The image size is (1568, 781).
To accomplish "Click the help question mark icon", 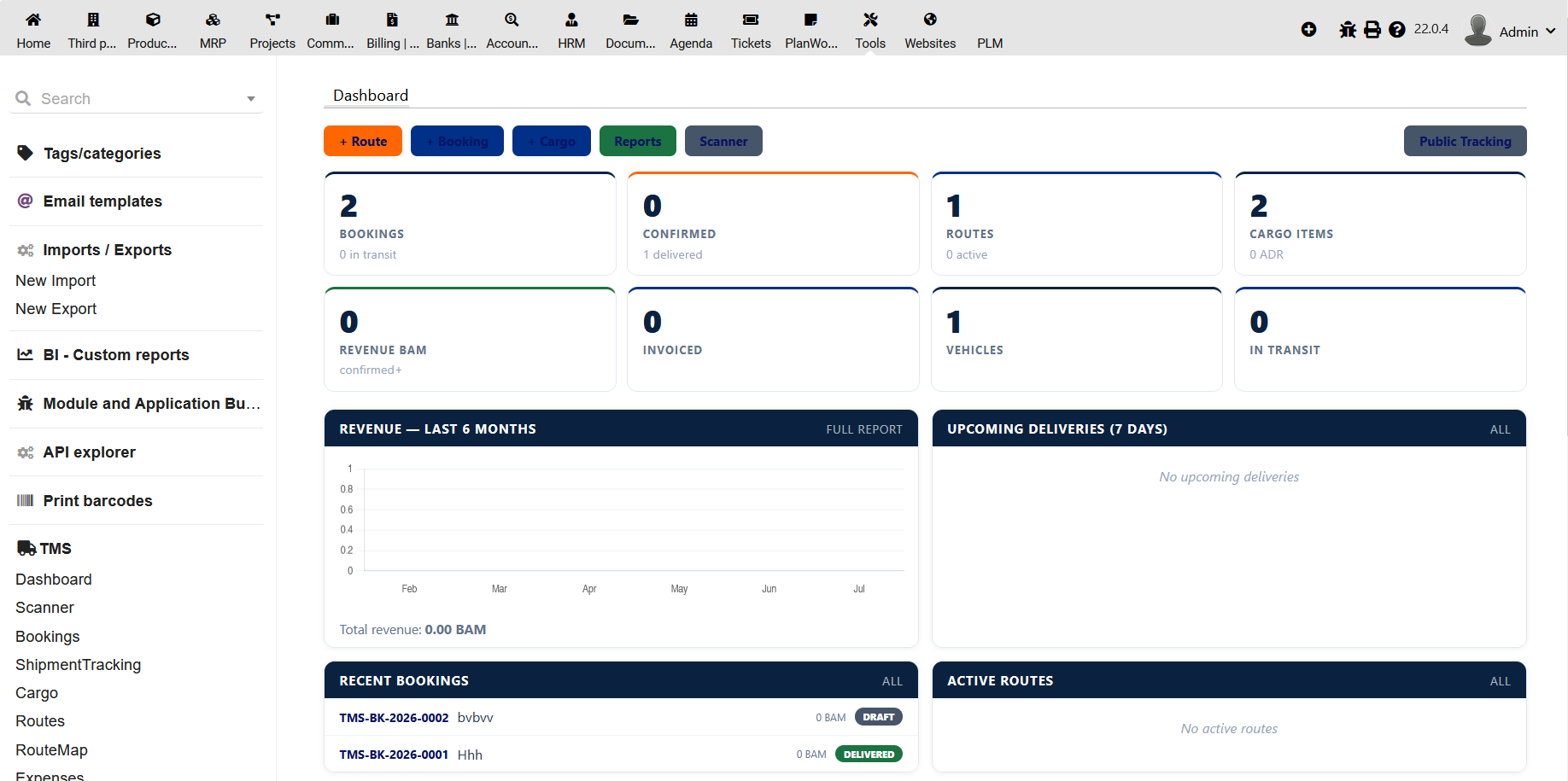I will tap(1397, 30).
